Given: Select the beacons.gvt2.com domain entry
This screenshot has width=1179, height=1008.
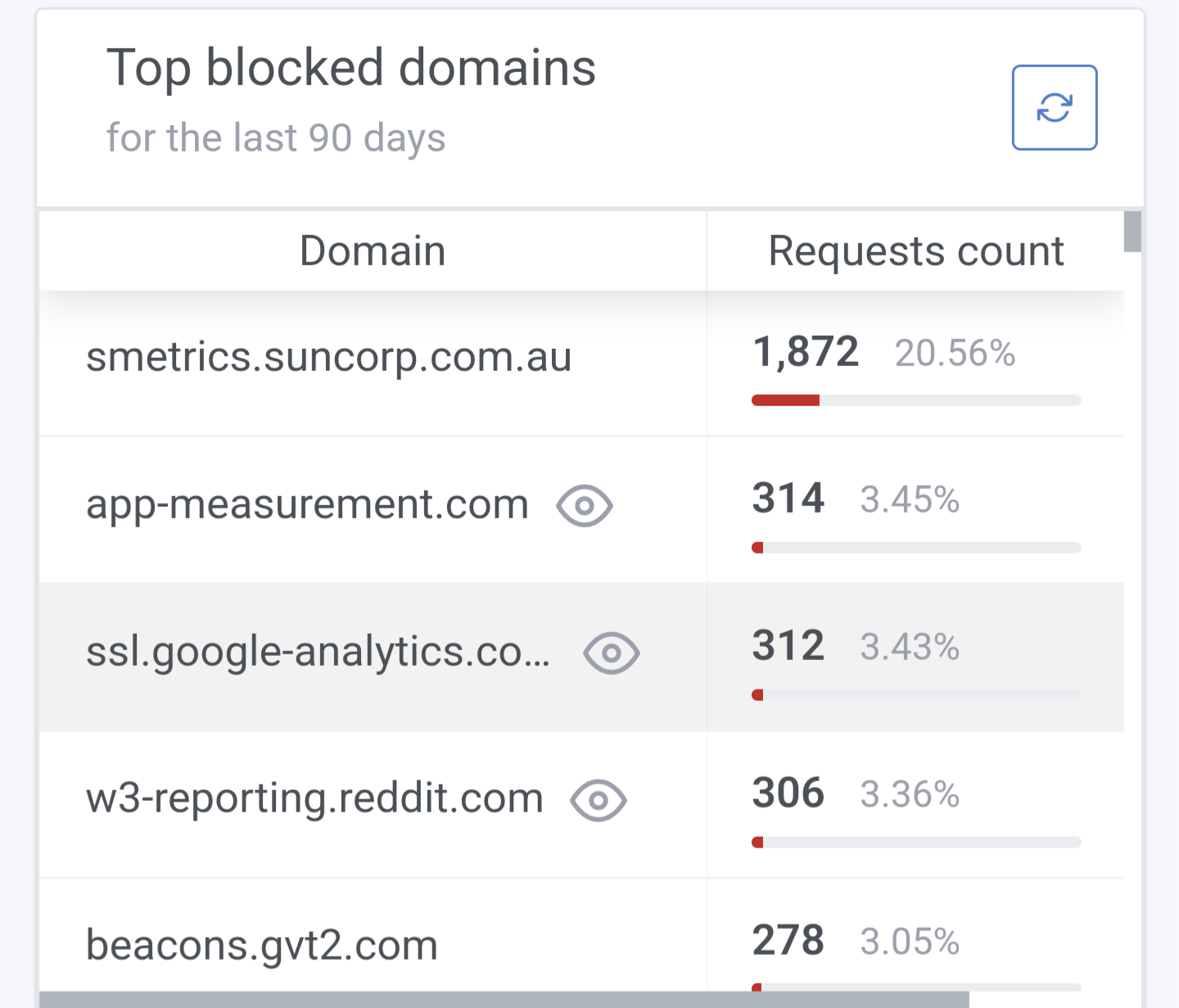Looking at the screenshot, I should pyautogui.click(x=262, y=943).
